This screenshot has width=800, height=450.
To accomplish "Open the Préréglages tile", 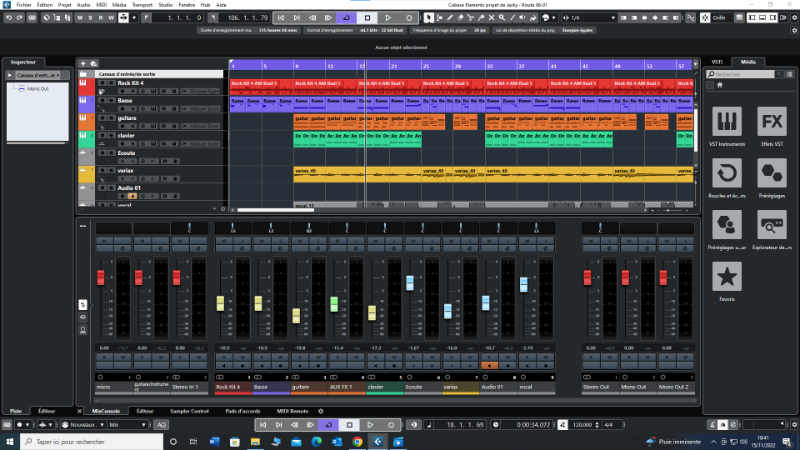I will click(x=771, y=174).
